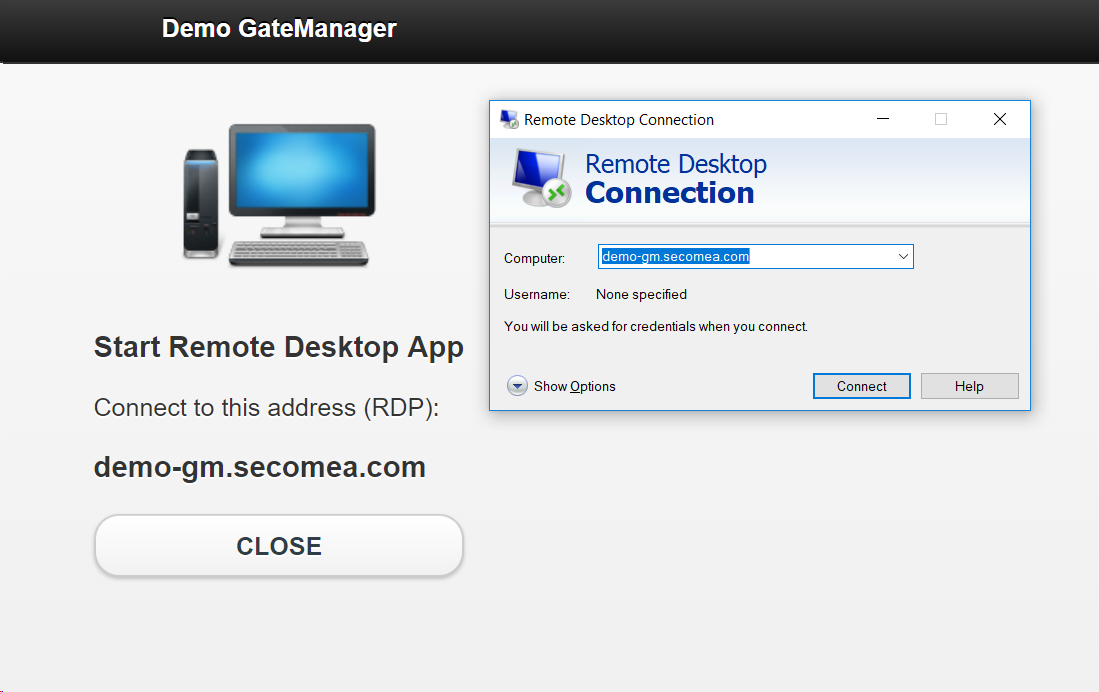Viewport: 1099px width, 692px height.
Task: Click the disabled maximize button of dialog
Action: (x=941, y=119)
